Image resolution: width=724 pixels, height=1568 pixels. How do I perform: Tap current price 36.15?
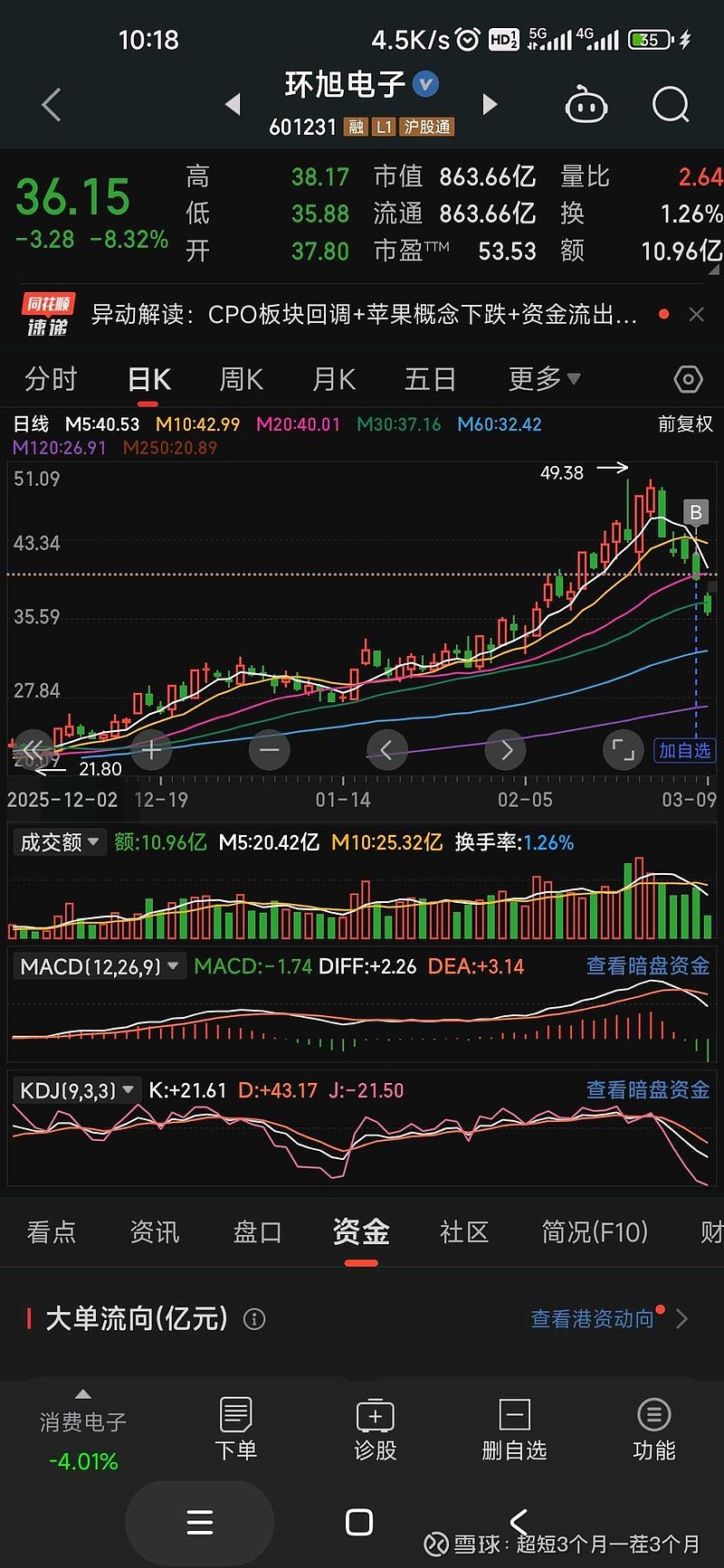pos(73,196)
